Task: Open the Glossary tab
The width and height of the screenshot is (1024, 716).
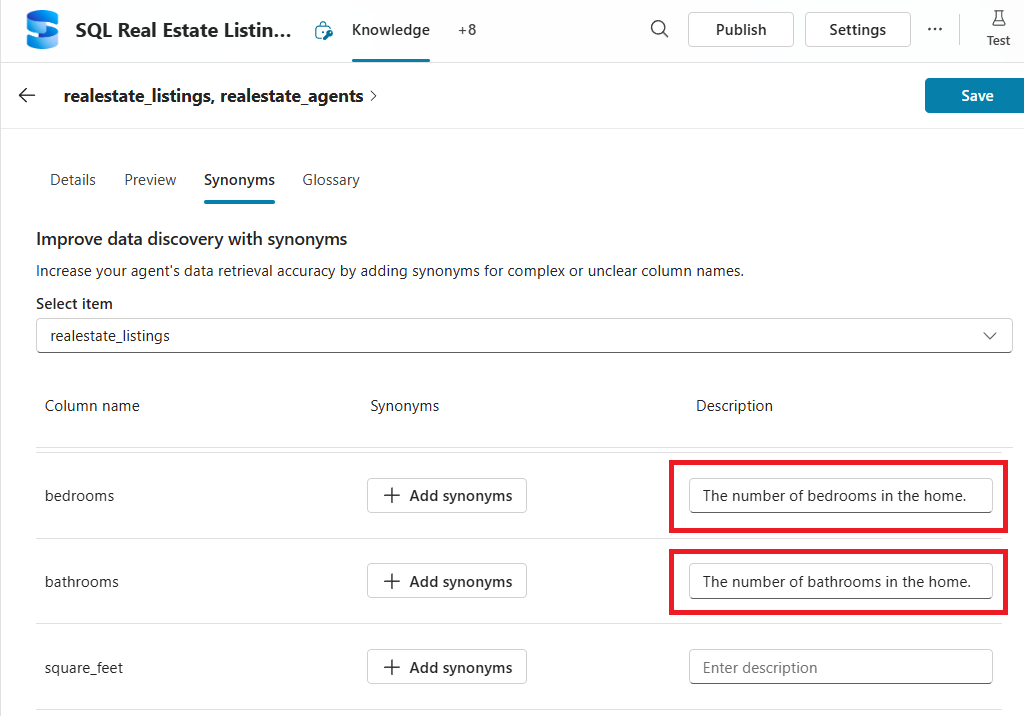Action: (x=331, y=180)
